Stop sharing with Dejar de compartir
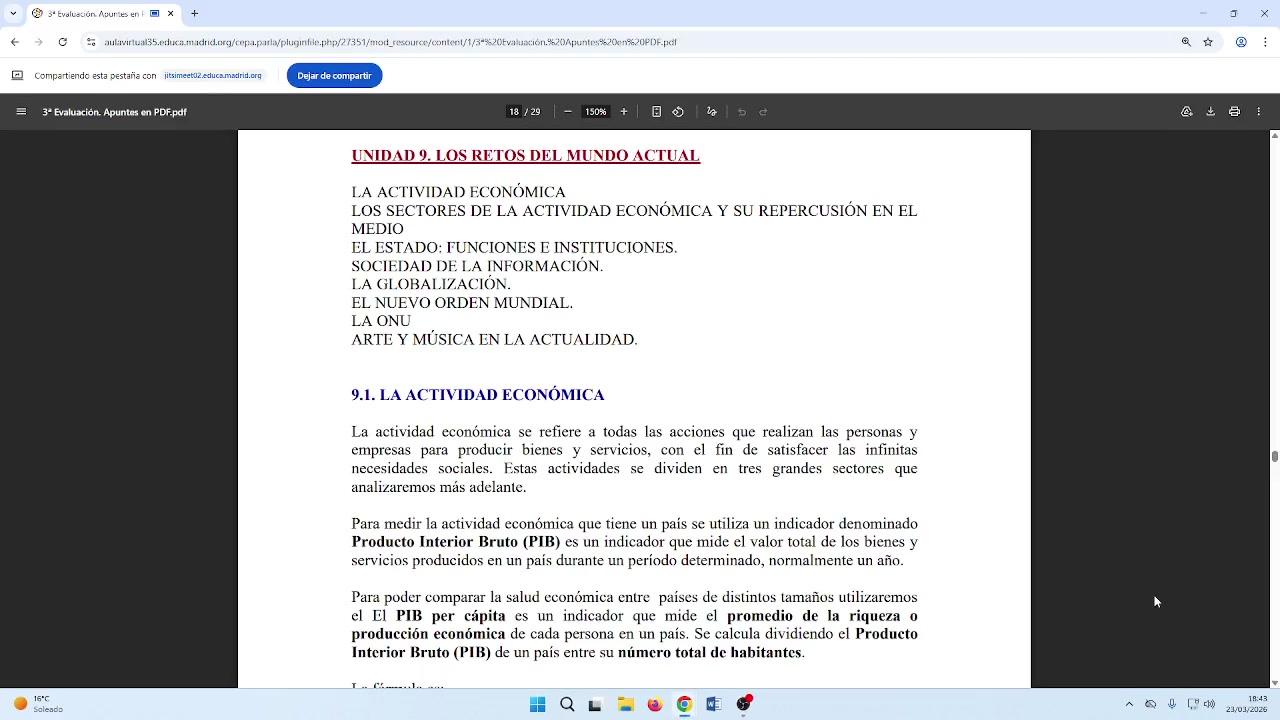This screenshot has height=720, width=1280. (x=334, y=76)
